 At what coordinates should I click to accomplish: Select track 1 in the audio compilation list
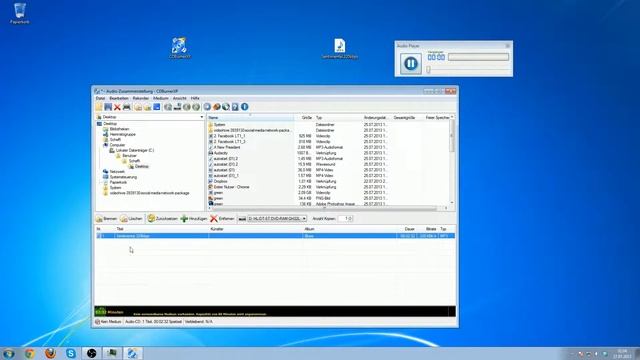pos(275,236)
